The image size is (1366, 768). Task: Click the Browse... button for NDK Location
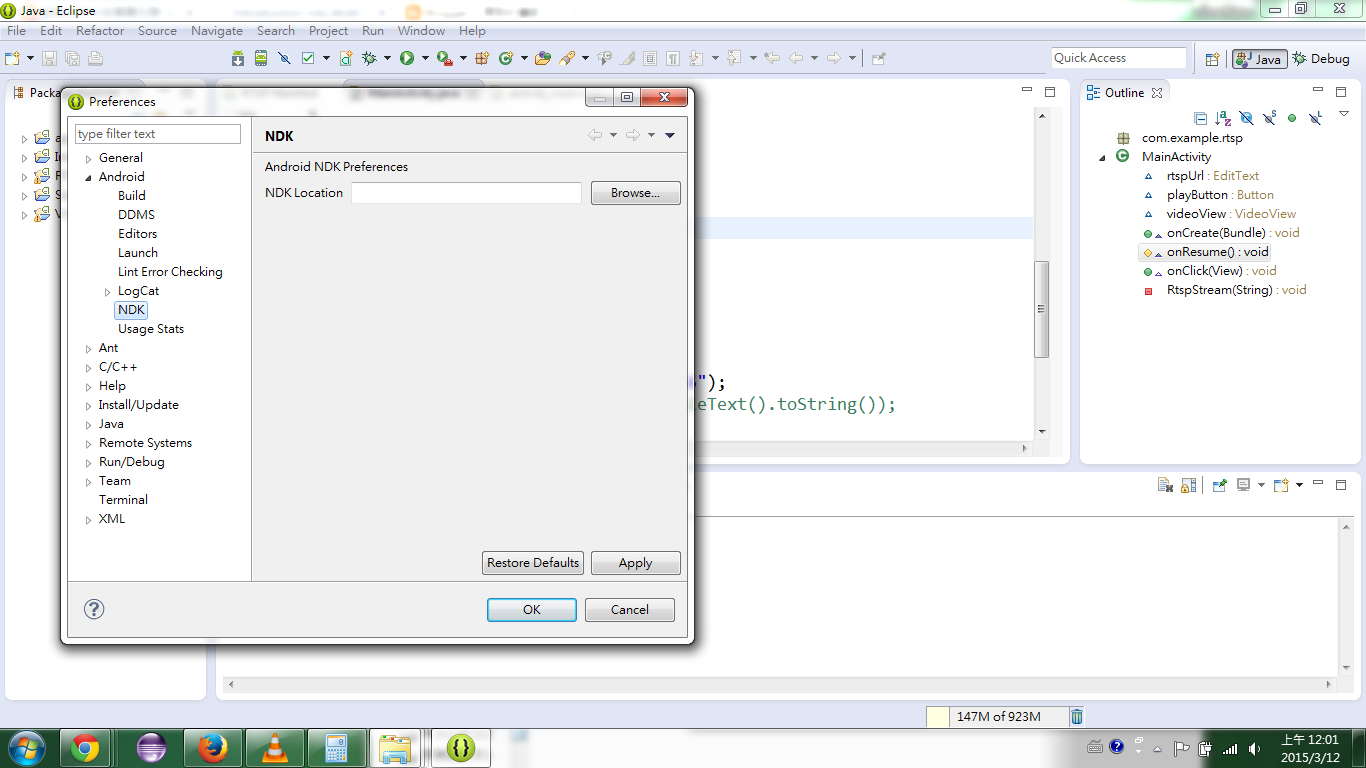pyautogui.click(x=636, y=193)
